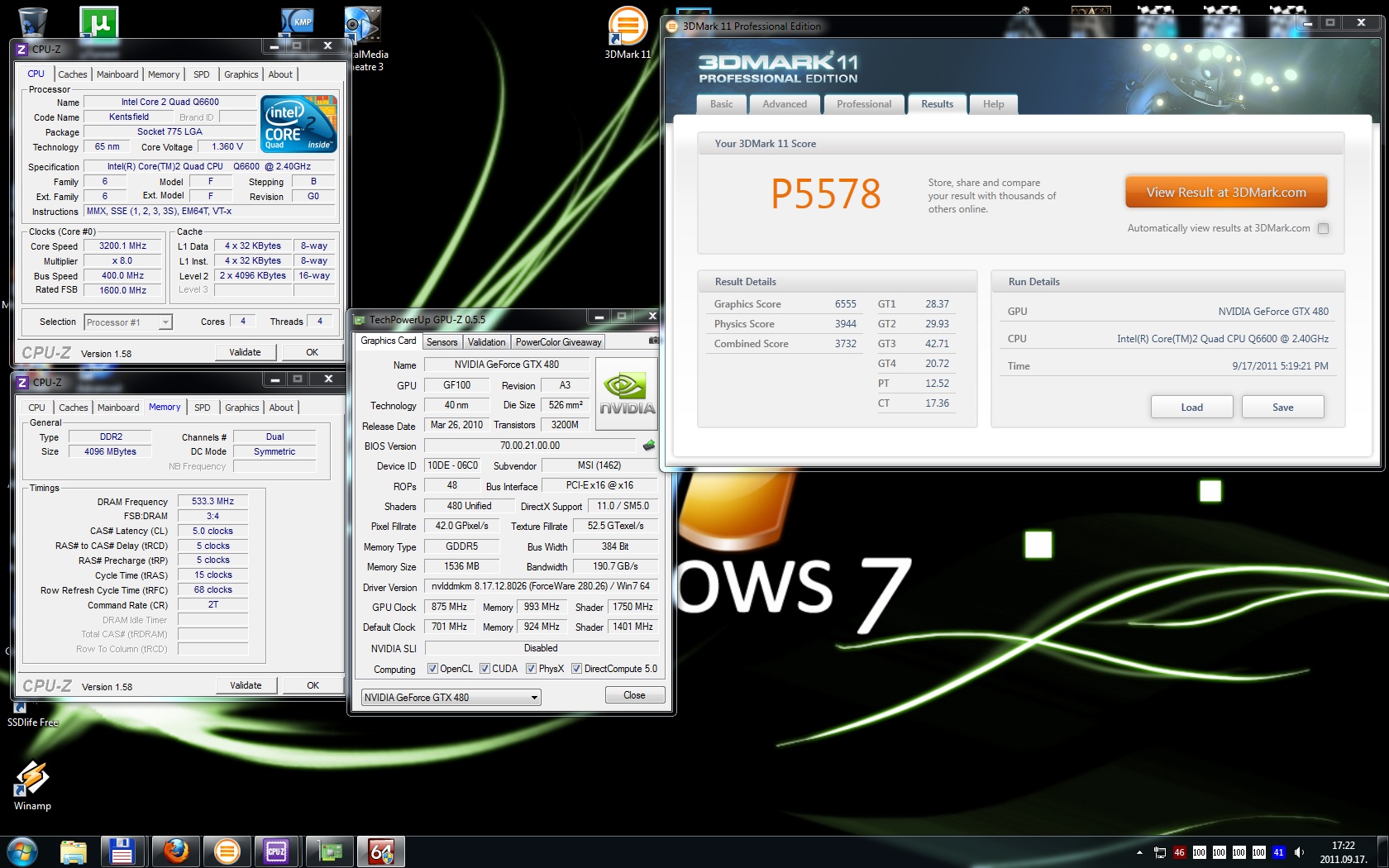Switch to the Advanced tab in 3DMark 11
The height and width of the screenshot is (868, 1389).
tap(785, 104)
